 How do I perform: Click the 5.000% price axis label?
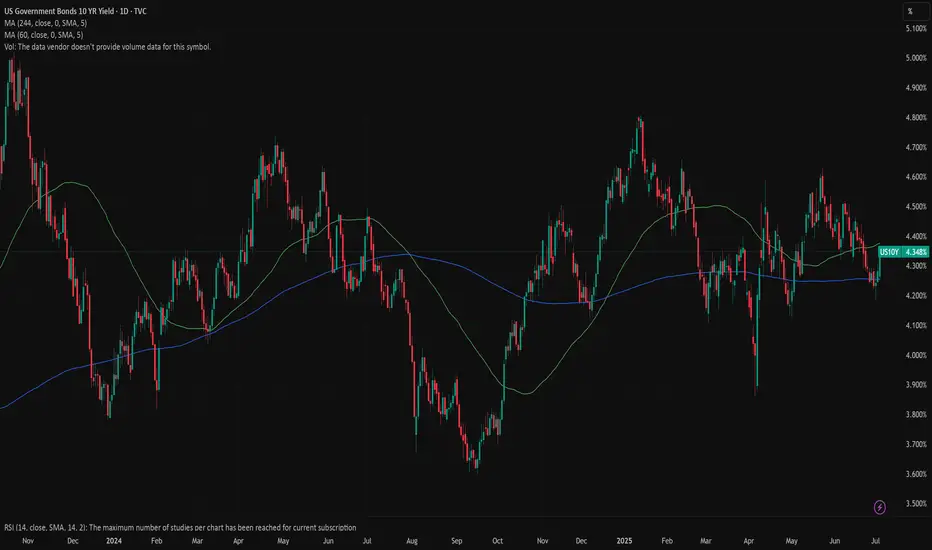pos(916,58)
